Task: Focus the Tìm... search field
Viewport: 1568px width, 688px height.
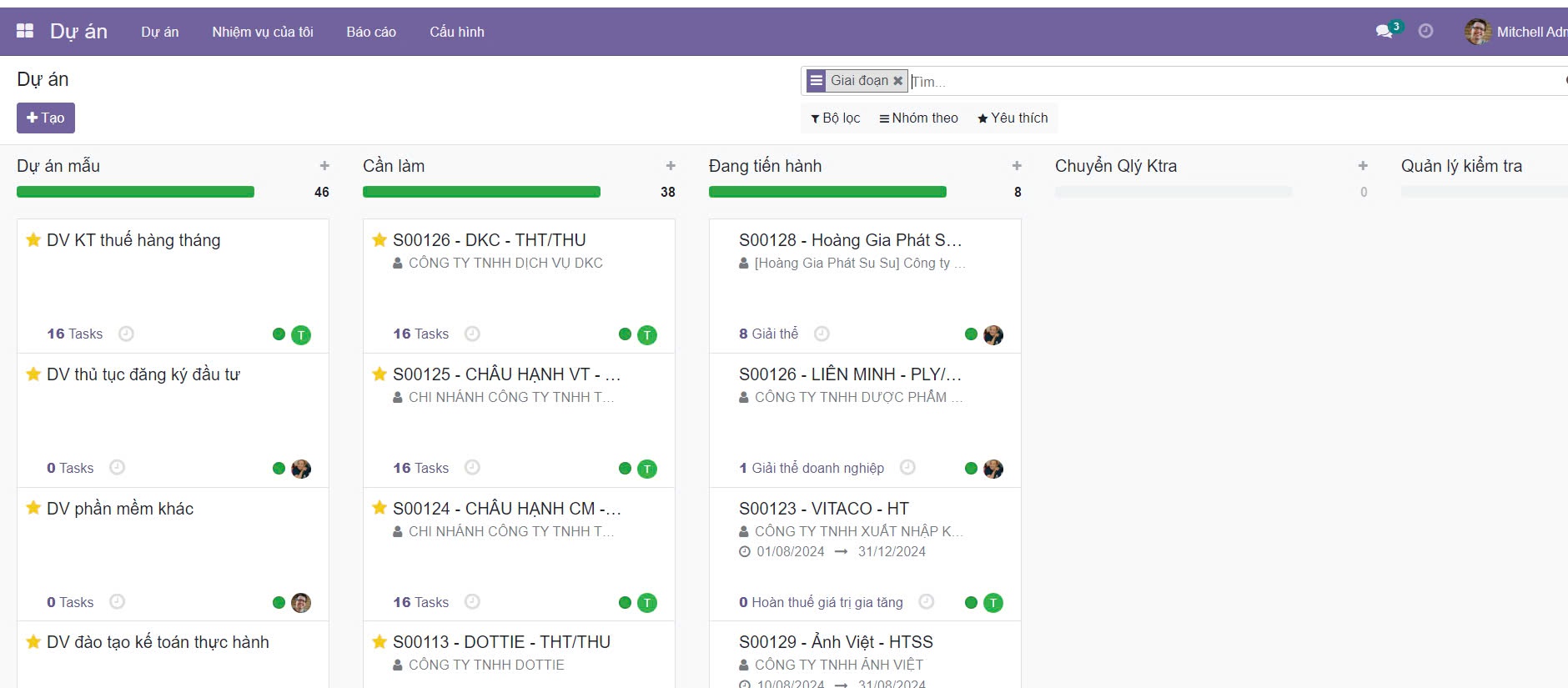Action: 1168,82
